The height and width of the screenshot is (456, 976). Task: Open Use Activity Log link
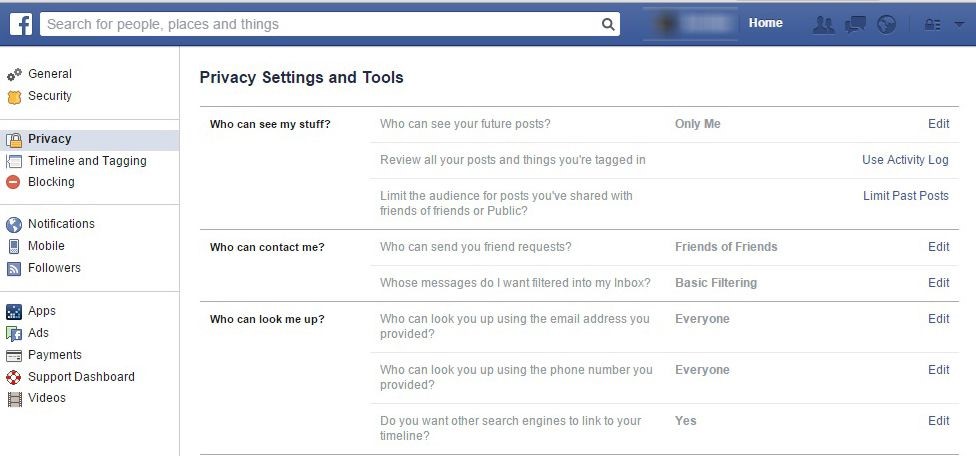point(905,160)
